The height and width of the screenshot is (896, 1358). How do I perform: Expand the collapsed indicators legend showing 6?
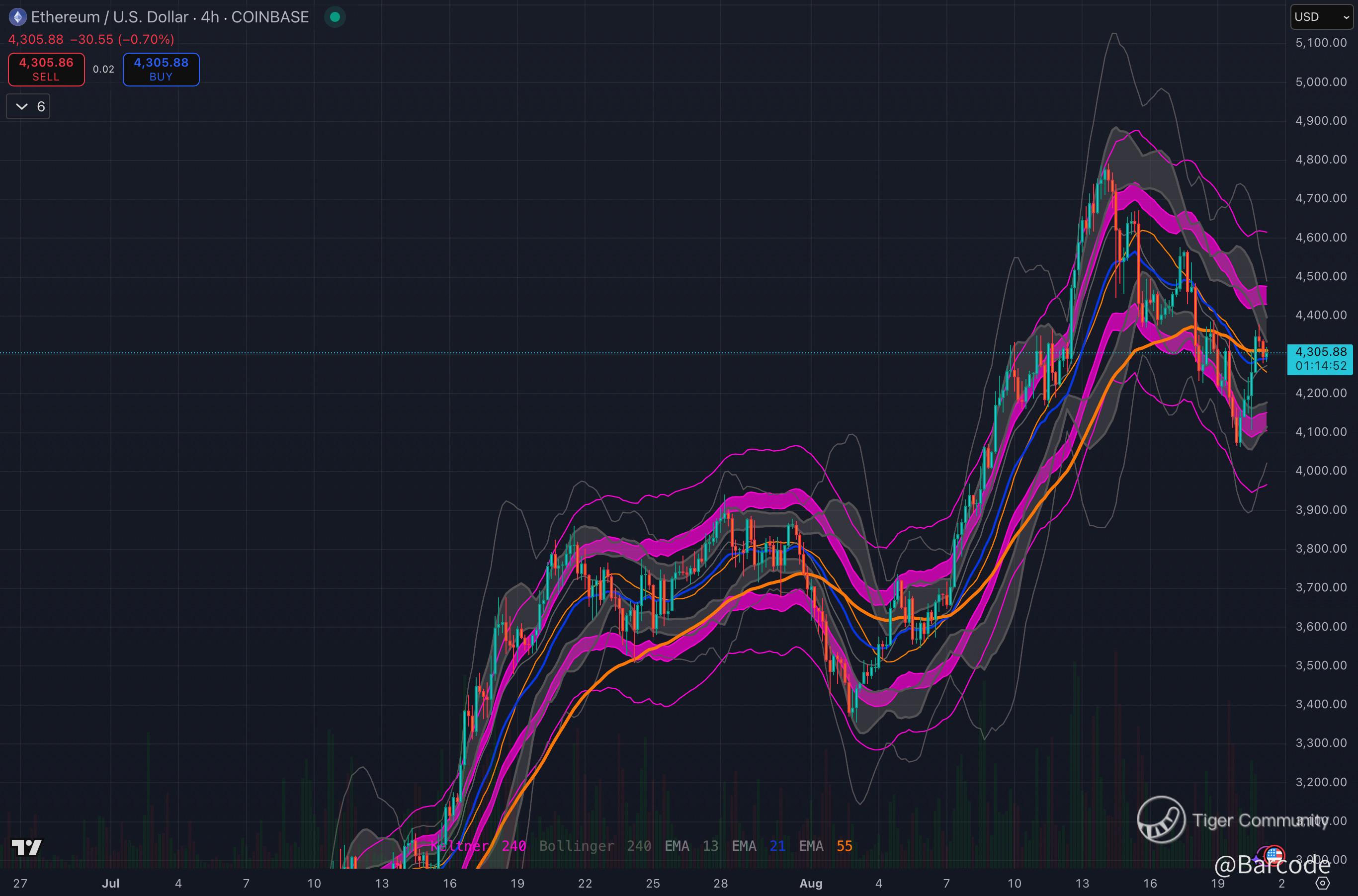tap(28, 107)
